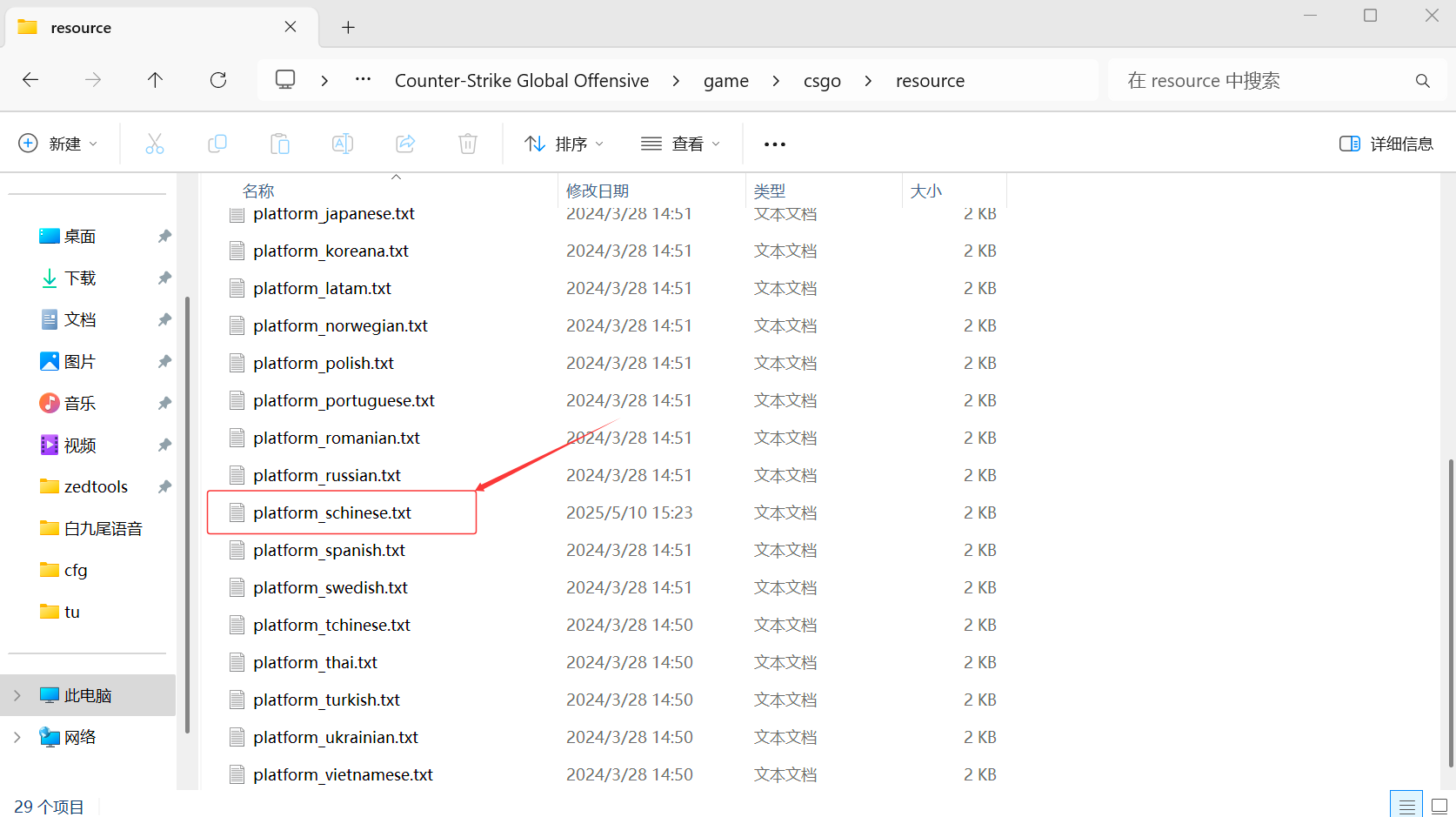Switch to details list view in status bar

click(x=1406, y=806)
